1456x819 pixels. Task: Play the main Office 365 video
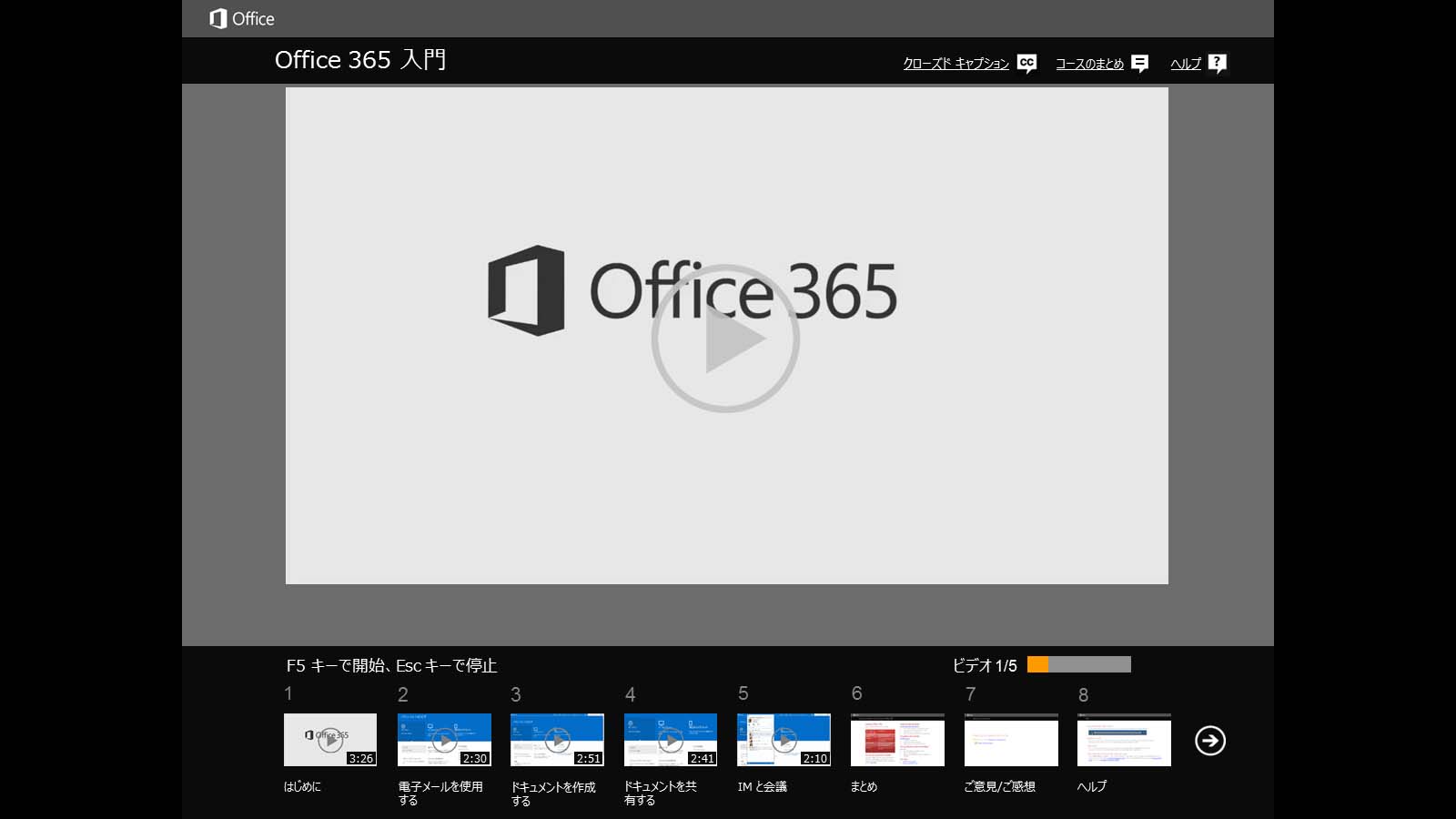[725, 339]
